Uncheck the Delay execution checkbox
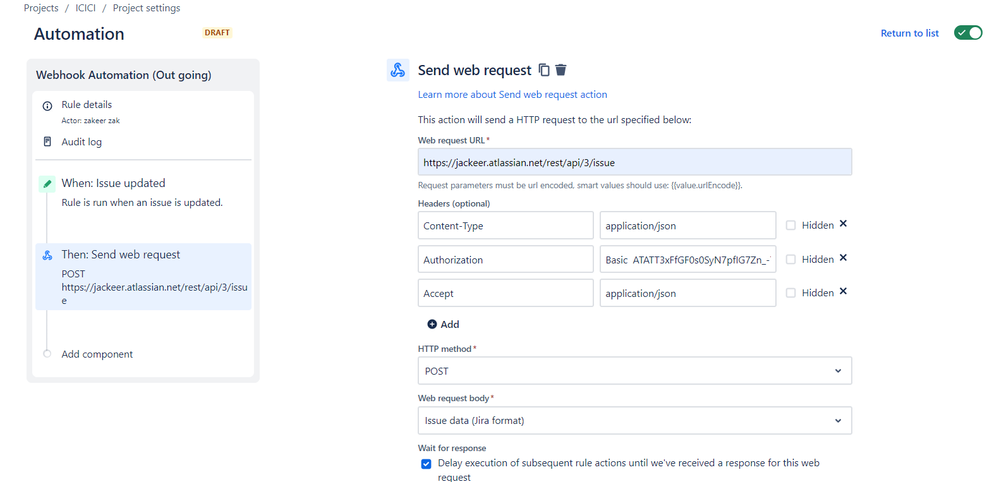This screenshot has width=999, height=482. (427, 463)
